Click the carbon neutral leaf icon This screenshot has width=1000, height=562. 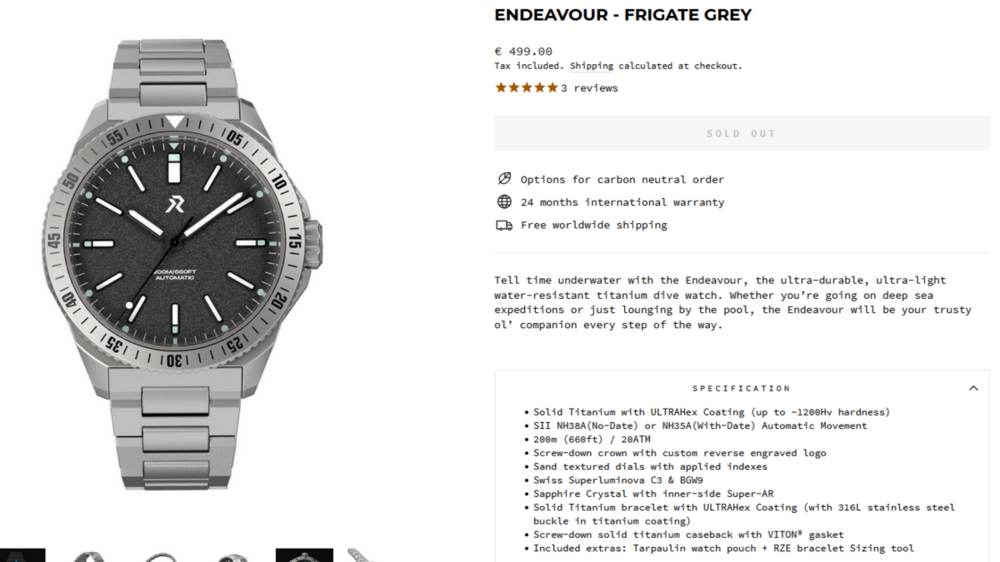tap(504, 179)
